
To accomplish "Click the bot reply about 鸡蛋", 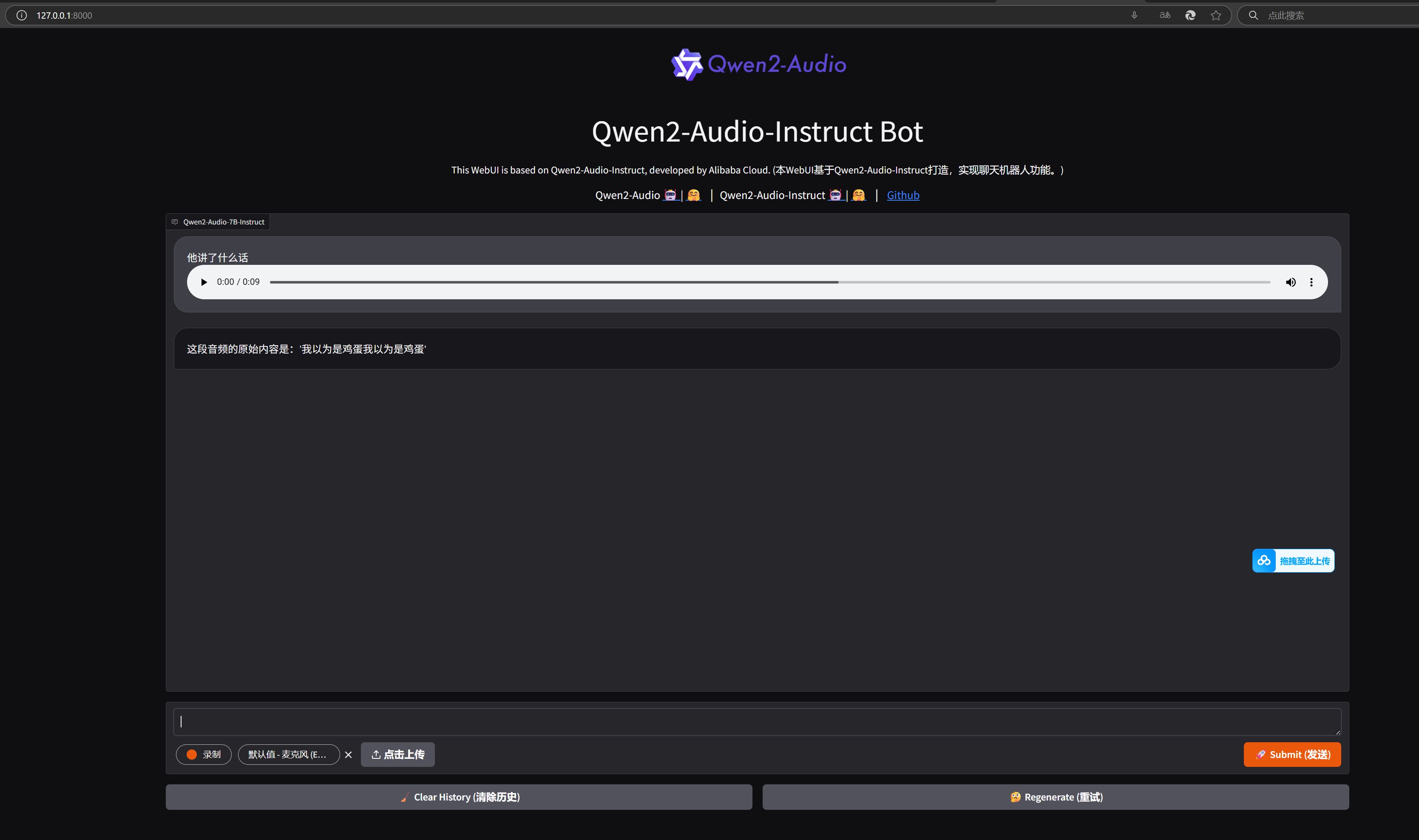I will pyautogui.click(x=307, y=349).
